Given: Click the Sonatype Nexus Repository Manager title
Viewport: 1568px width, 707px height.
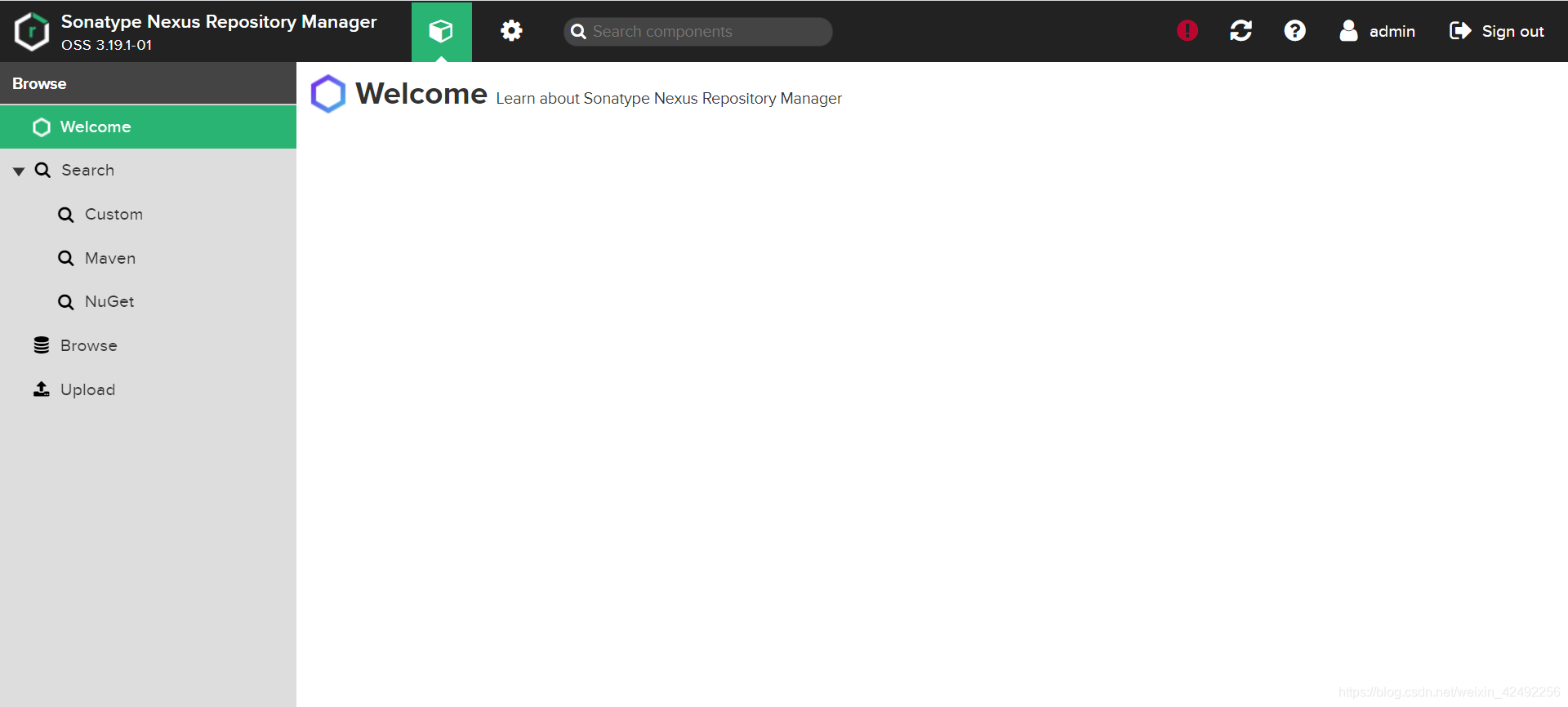Looking at the screenshot, I should point(219,22).
